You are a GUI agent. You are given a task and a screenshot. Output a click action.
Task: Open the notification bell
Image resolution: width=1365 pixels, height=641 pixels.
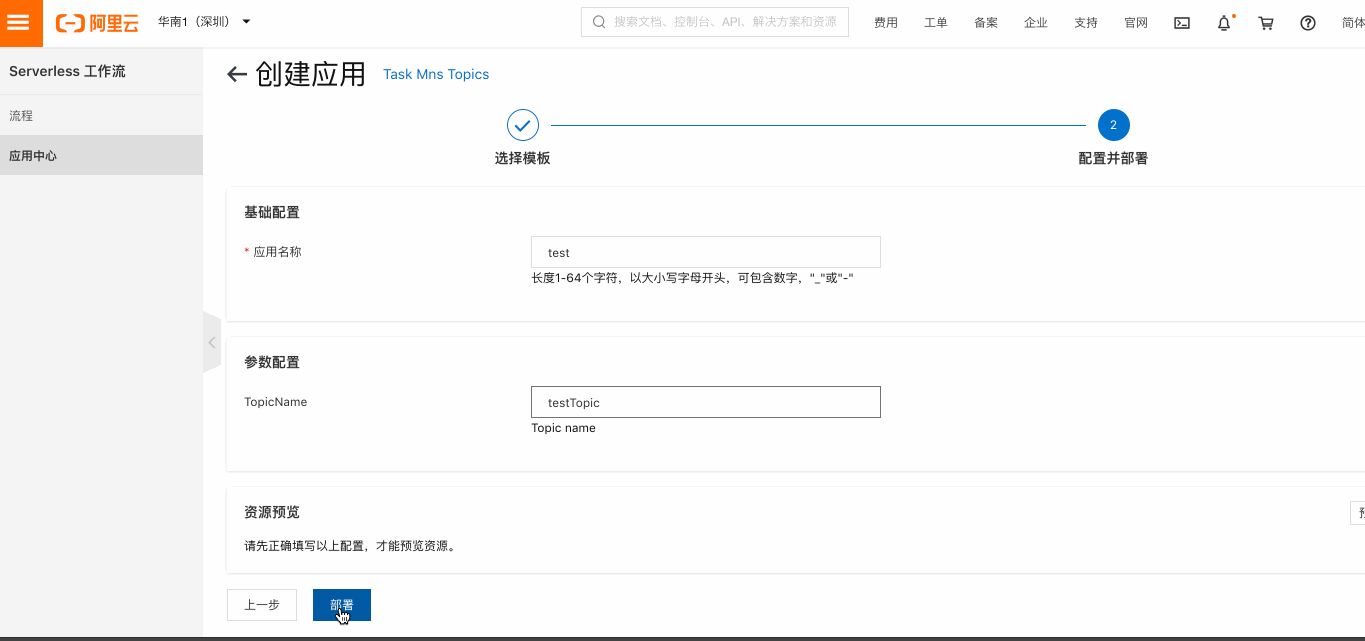click(1223, 22)
